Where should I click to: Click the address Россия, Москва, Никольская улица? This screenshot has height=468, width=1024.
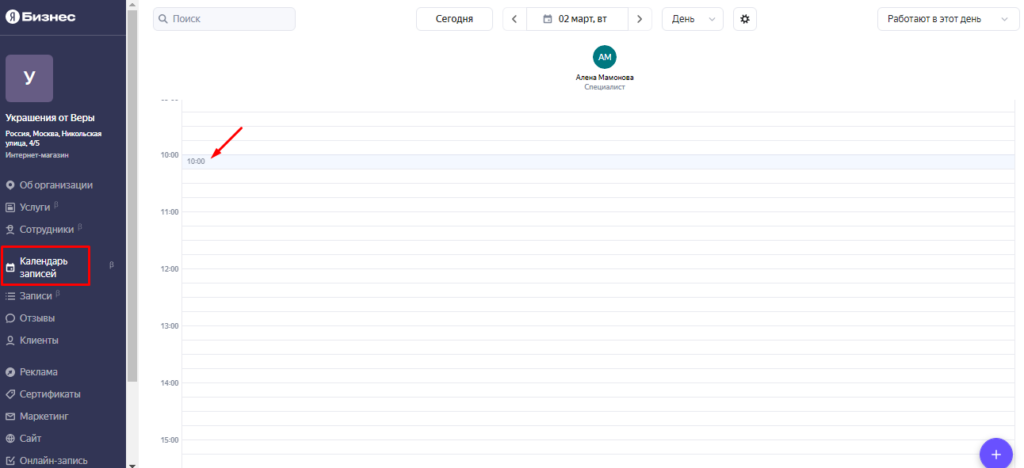point(54,138)
